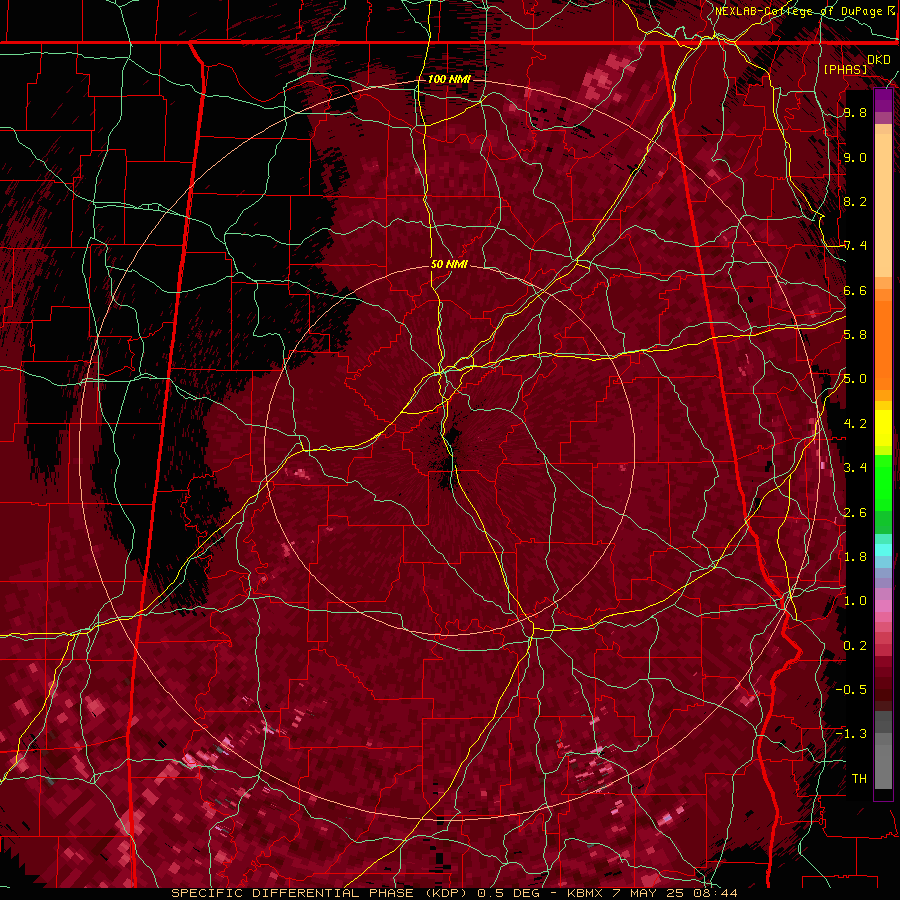This screenshot has height=900, width=900.
Task: Click the TH threshold label on the scale
Action: point(859,779)
